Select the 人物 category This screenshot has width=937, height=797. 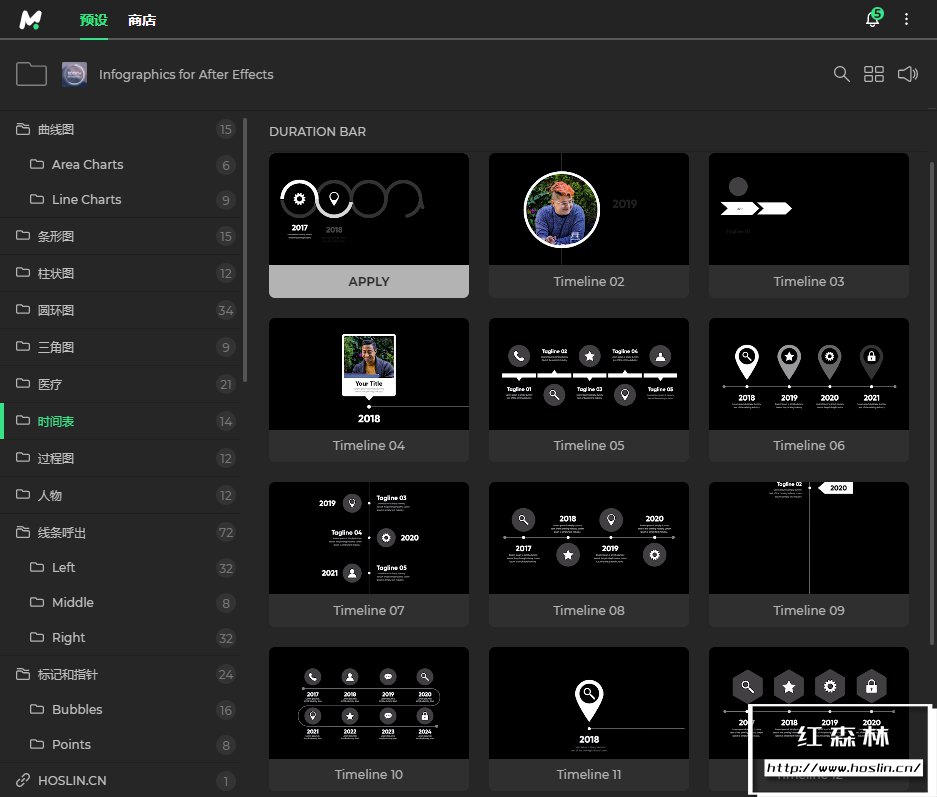coord(121,495)
